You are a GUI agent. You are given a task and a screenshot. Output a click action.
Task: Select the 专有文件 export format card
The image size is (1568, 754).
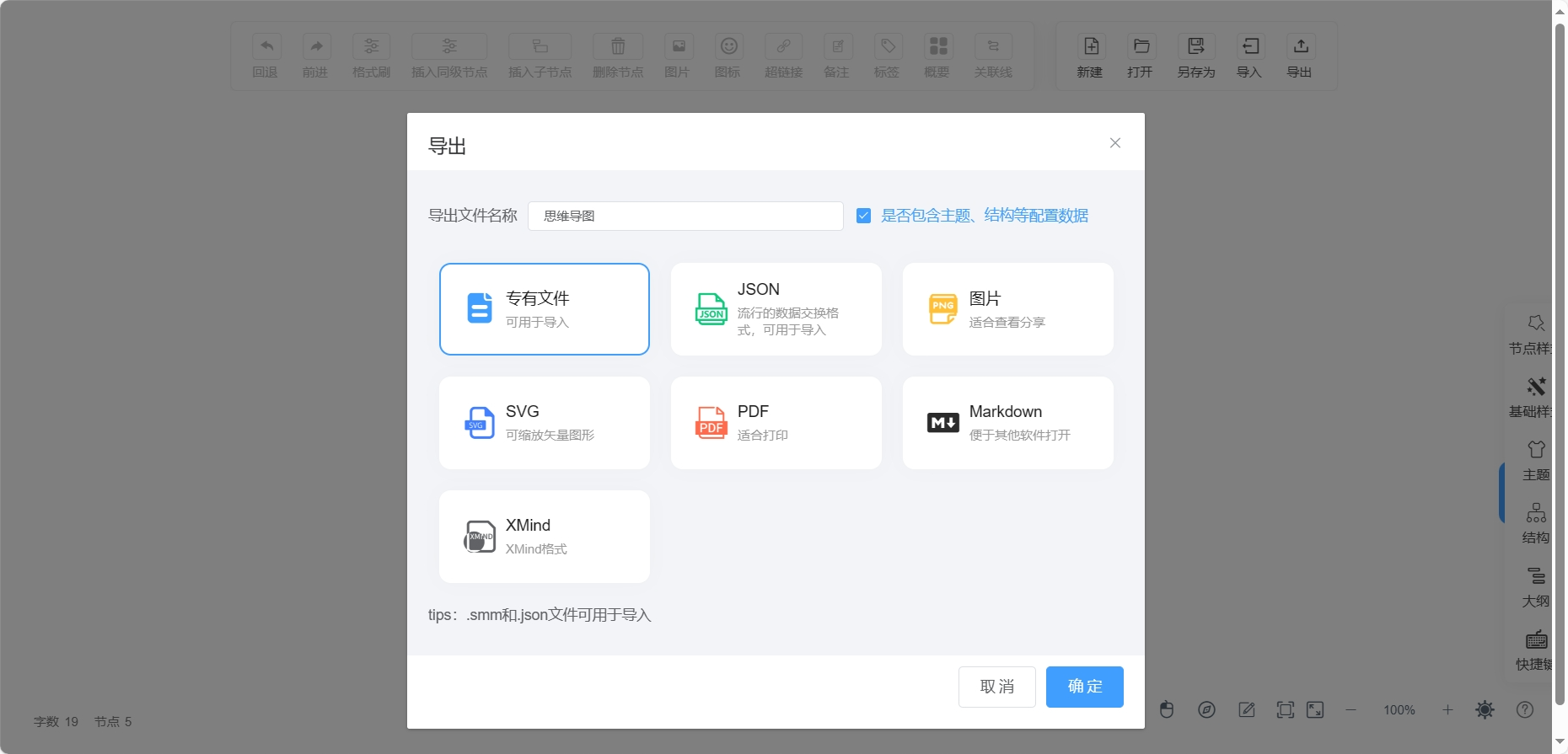pyautogui.click(x=544, y=309)
